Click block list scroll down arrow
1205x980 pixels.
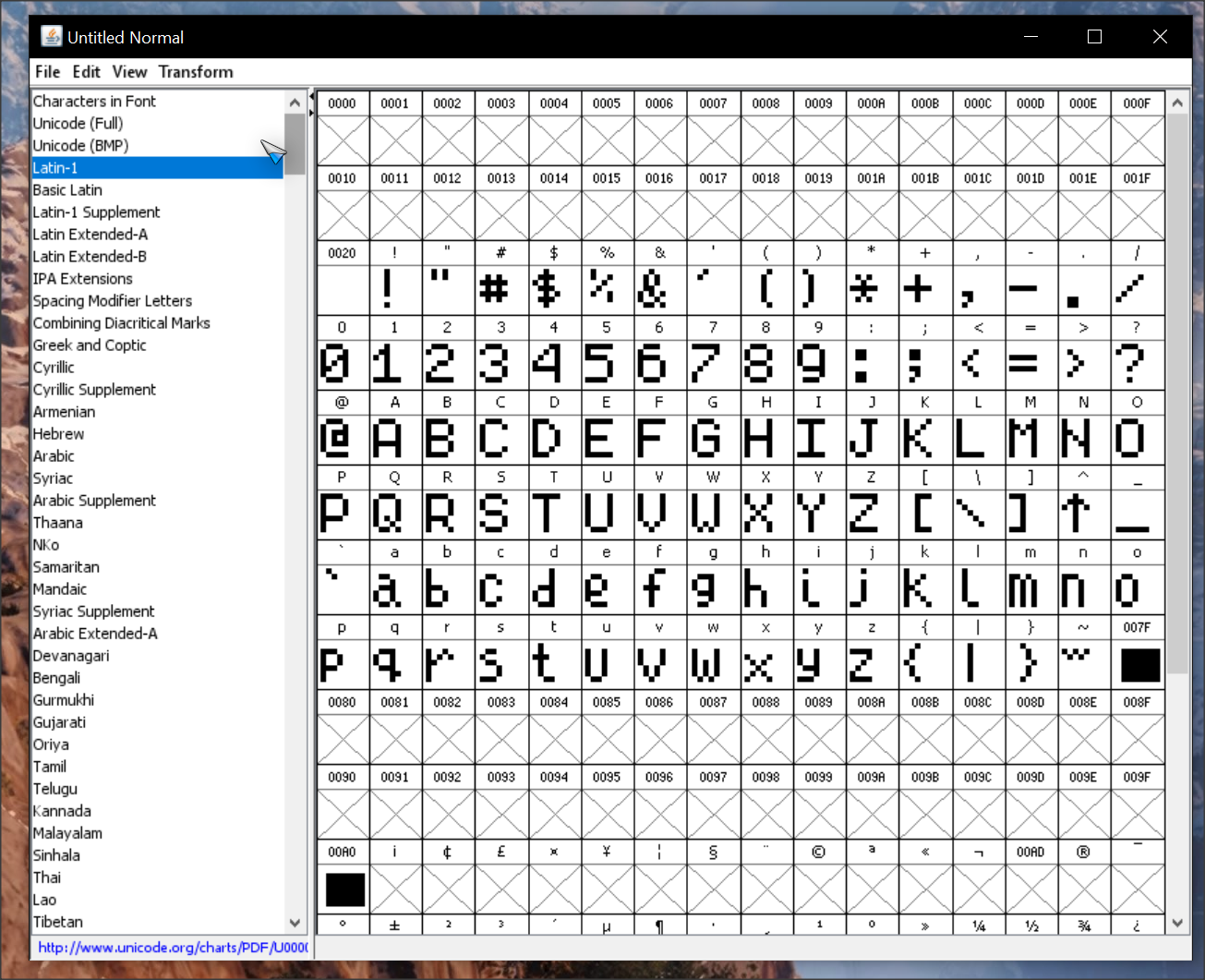tap(295, 922)
